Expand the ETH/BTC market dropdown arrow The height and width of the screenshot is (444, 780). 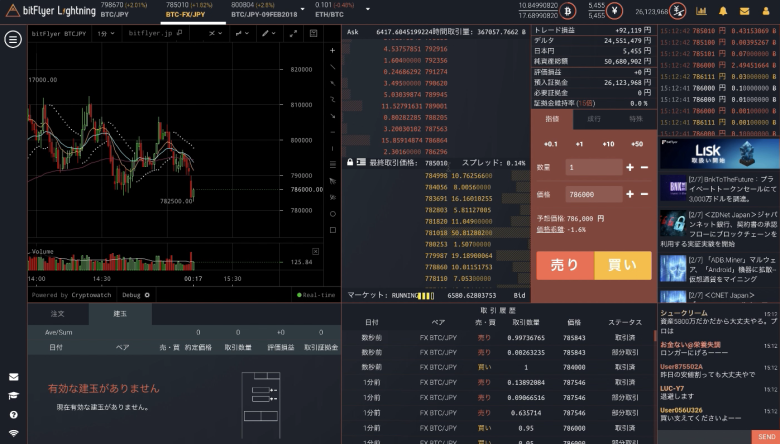tap(368, 9)
